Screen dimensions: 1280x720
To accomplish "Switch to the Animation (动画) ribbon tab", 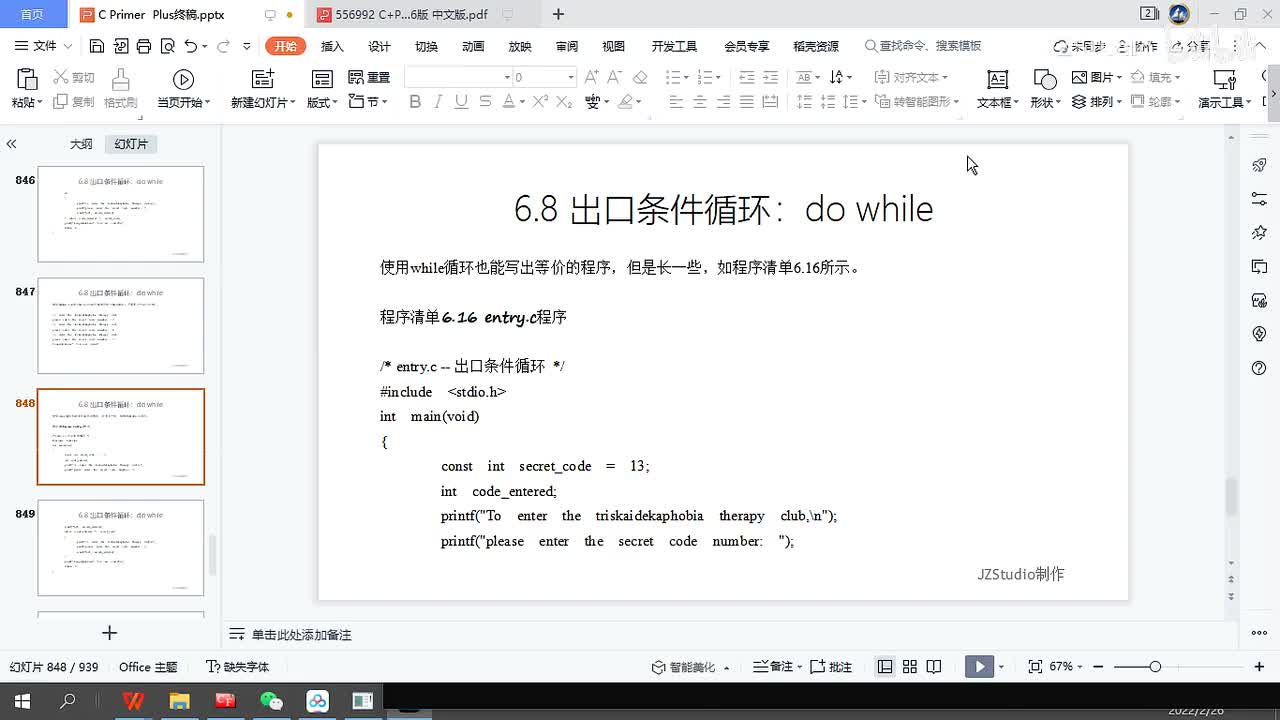I will (x=473, y=46).
